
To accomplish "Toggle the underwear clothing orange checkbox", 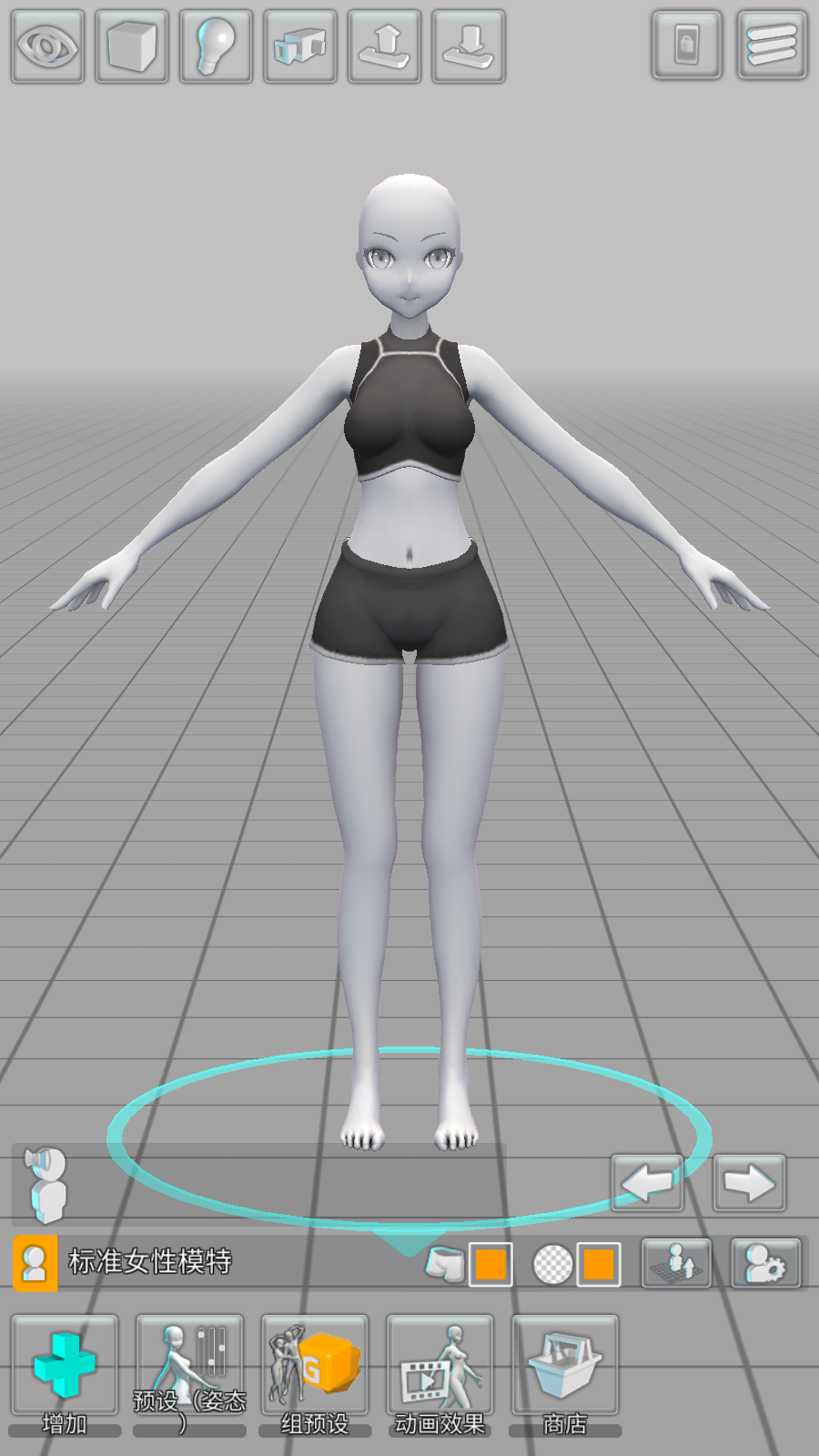I will tap(490, 1264).
